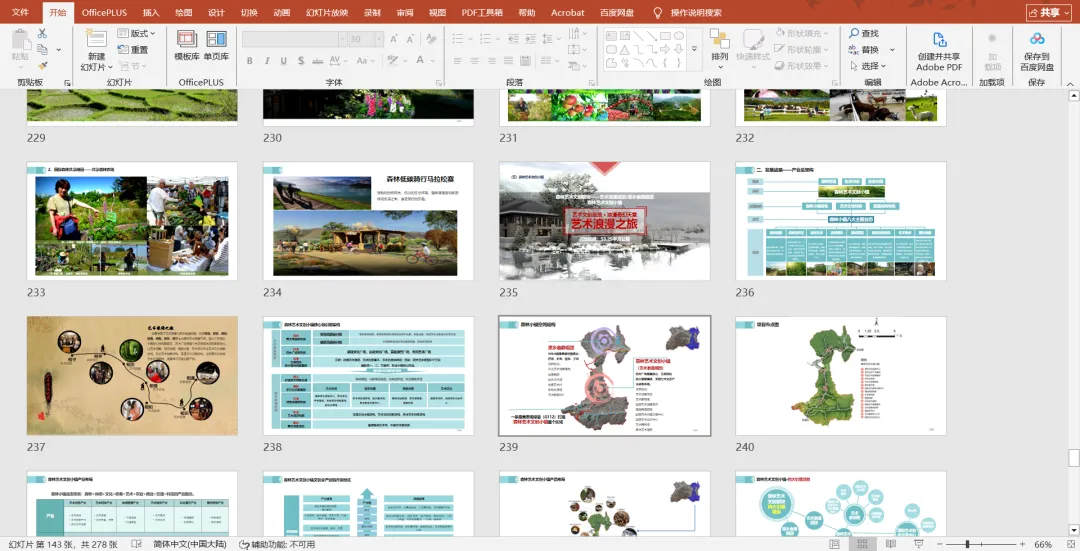Screen dimensions: 1080x551
Task: Toggle Strikethrough abc button
Action: click(318, 61)
